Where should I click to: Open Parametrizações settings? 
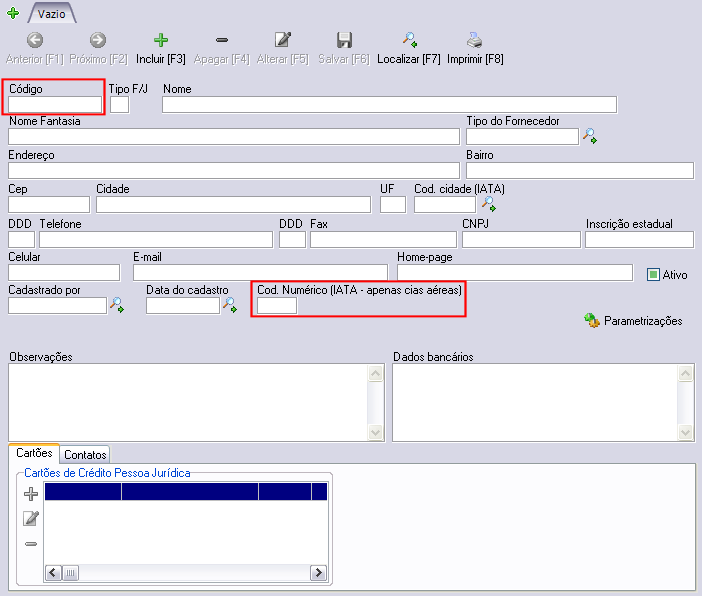coord(634,321)
